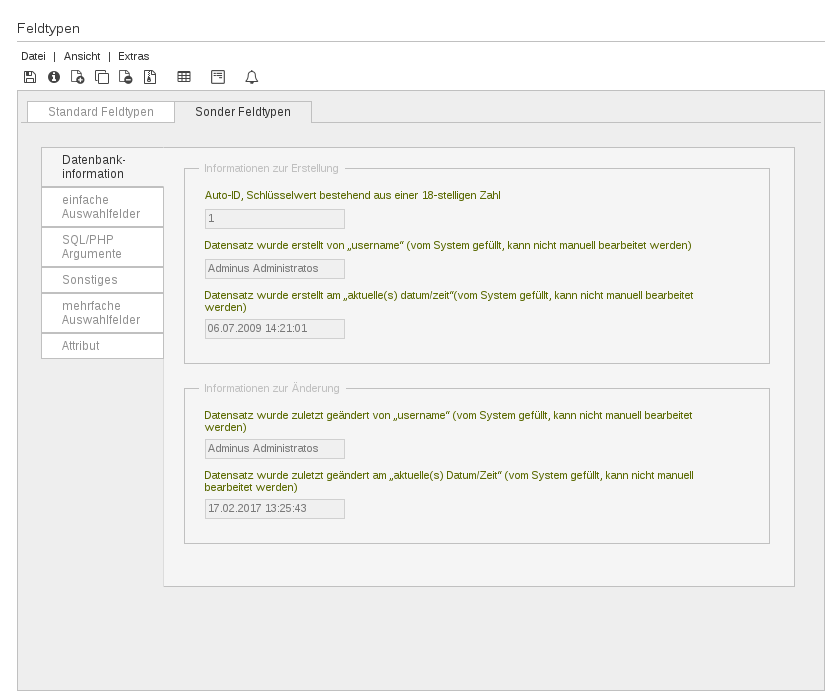Screen dimensions: 834x699
Task: Switch to table list view icon
Action: pyautogui.click(x=184, y=77)
